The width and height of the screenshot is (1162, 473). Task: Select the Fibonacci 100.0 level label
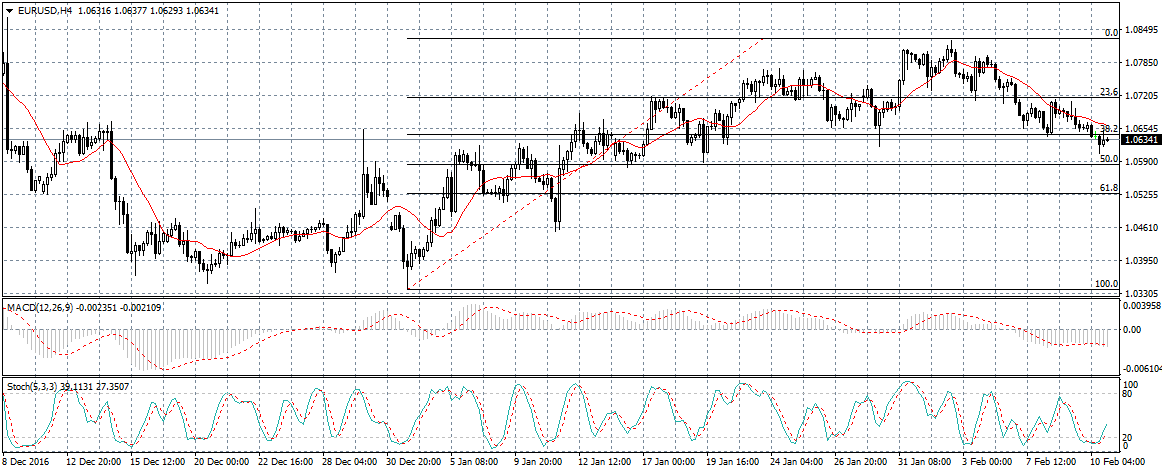click(x=1106, y=284)
